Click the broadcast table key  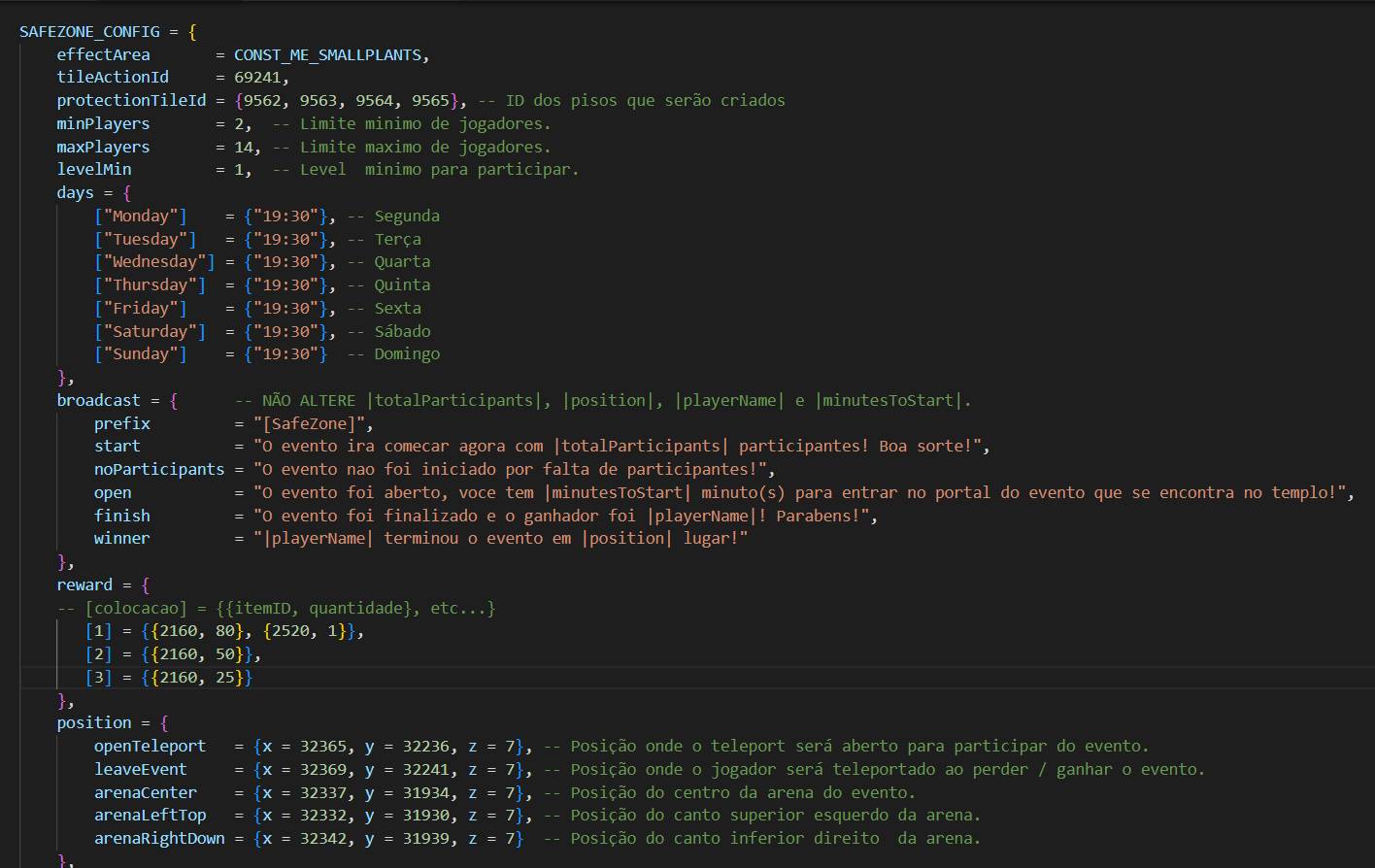98,401
